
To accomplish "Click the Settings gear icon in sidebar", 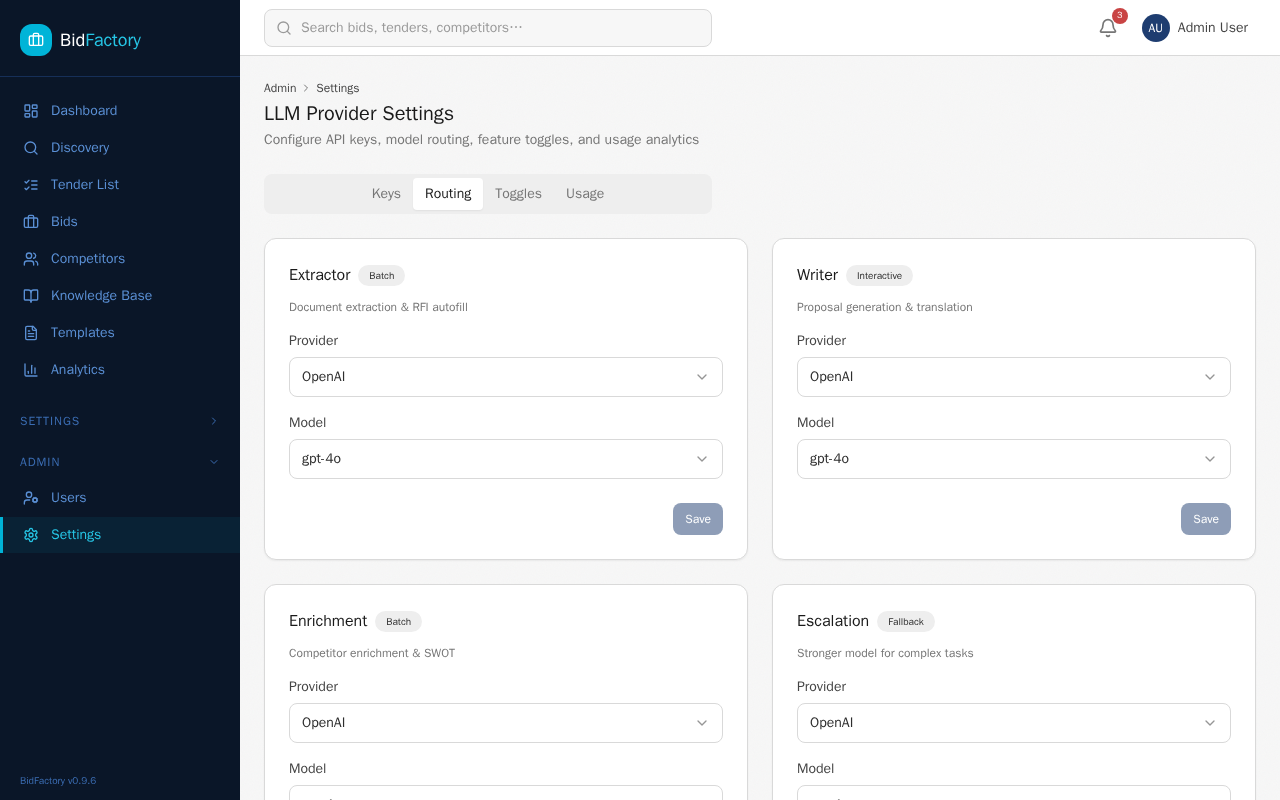I will (31, 535).
